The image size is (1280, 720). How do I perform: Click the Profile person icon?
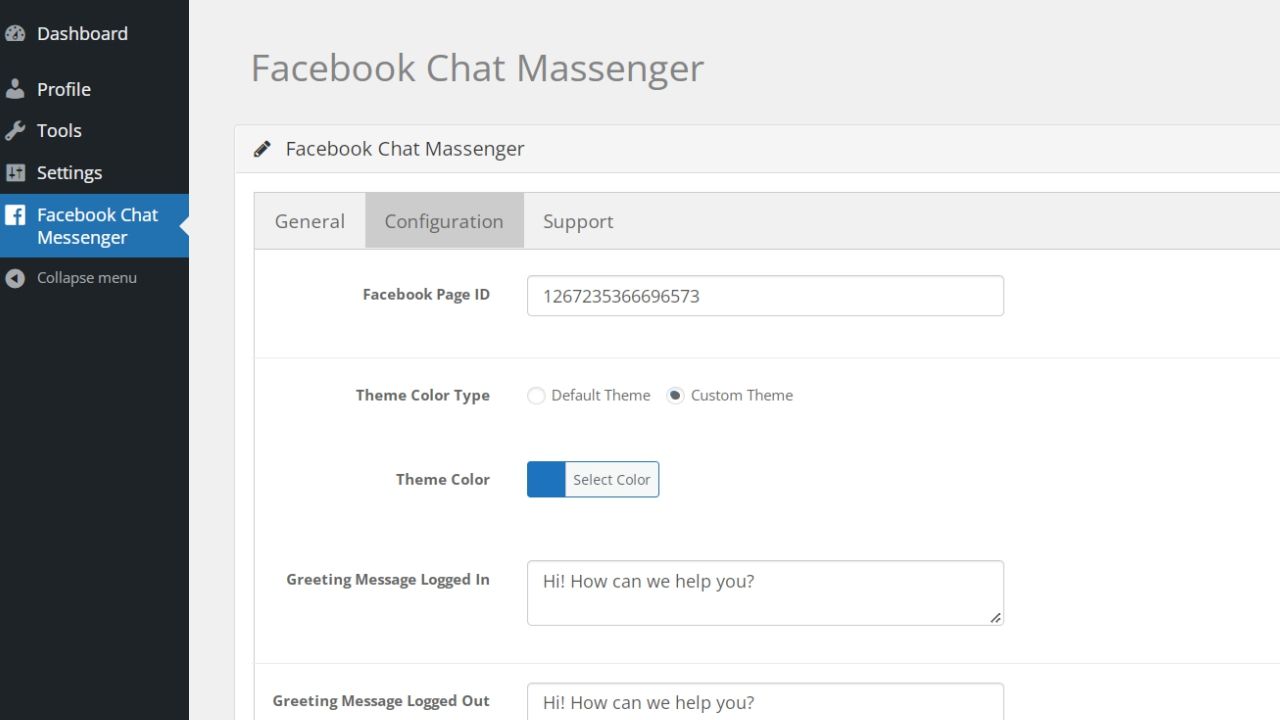coord(15,89)
